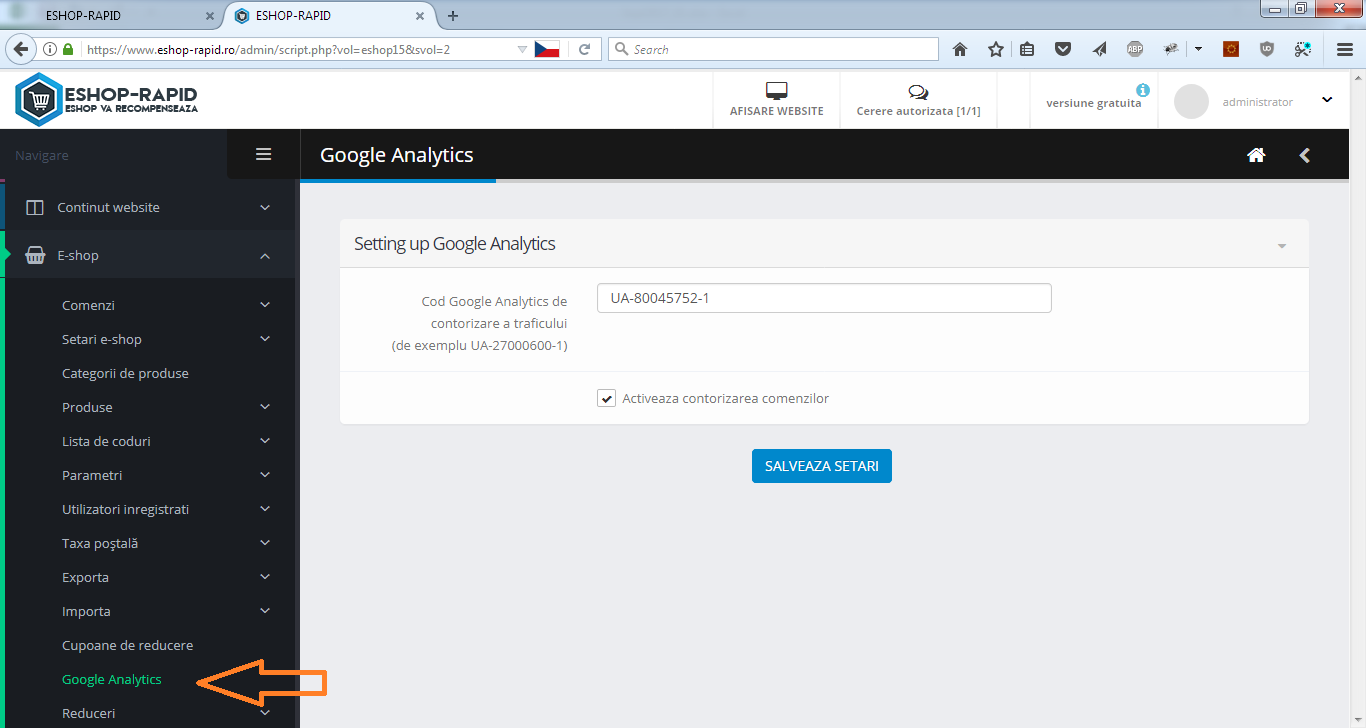
Task: Expand Lista de coduri submenu
Action: (265, 441)
